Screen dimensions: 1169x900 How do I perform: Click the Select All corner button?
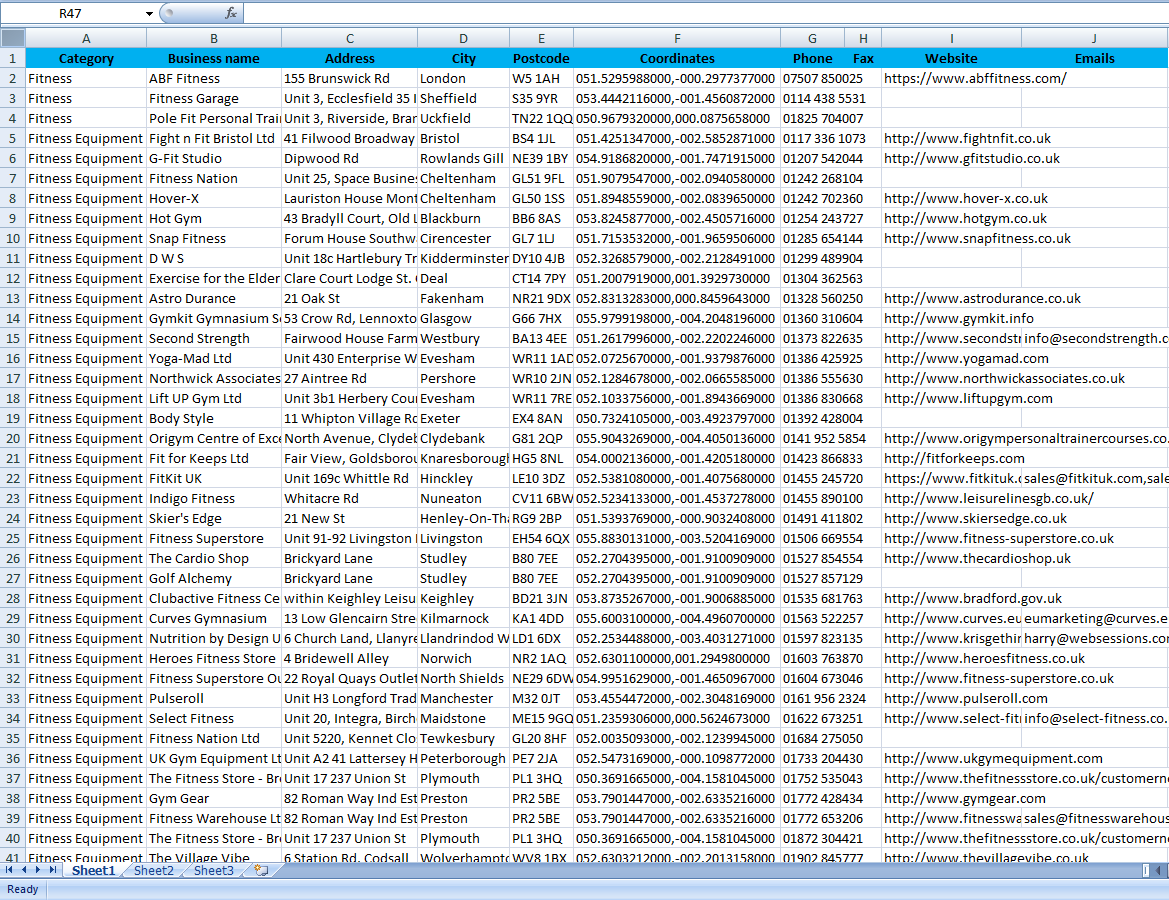coord(13,38)
